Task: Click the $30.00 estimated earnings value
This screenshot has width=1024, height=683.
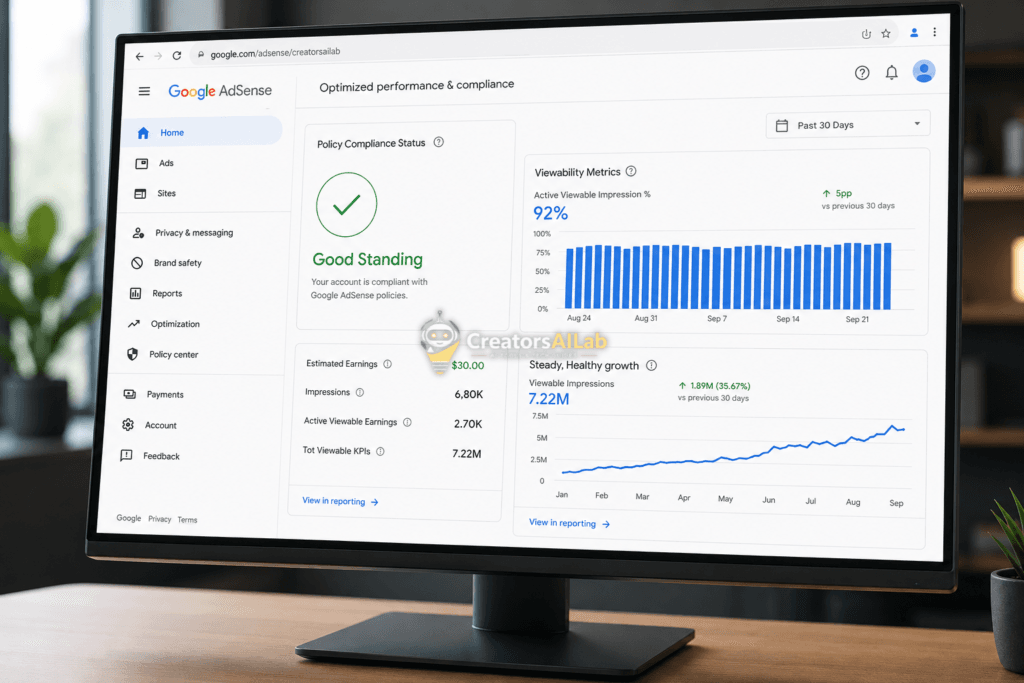Action: [468, 366]
